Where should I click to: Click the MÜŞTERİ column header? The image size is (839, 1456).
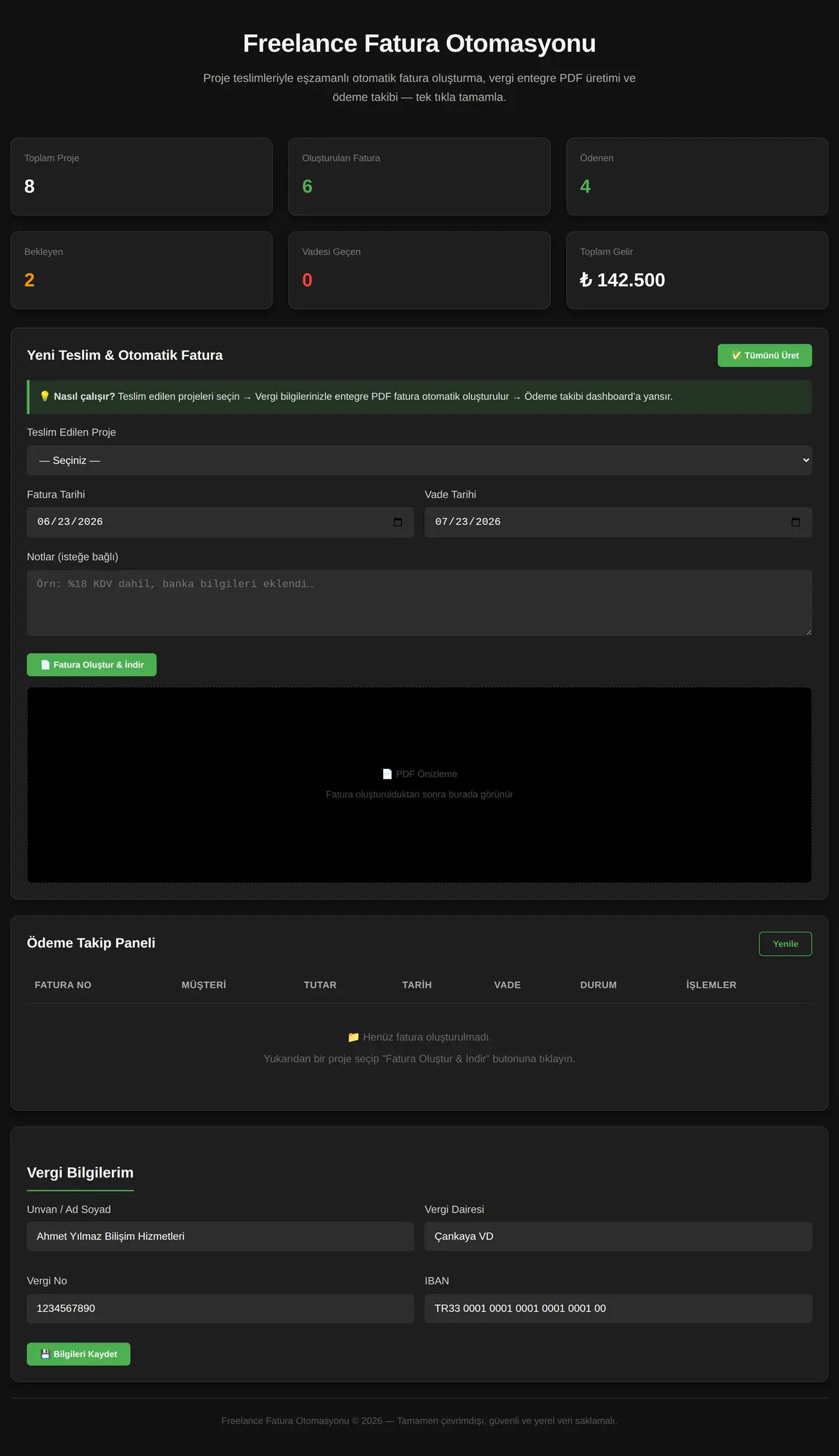(x=204, y=985)
